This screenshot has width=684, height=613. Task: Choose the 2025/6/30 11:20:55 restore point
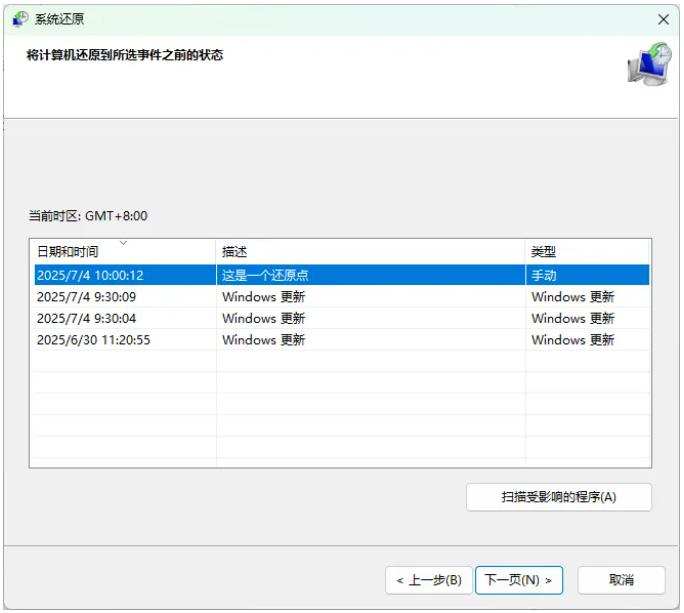coord(93,340)
